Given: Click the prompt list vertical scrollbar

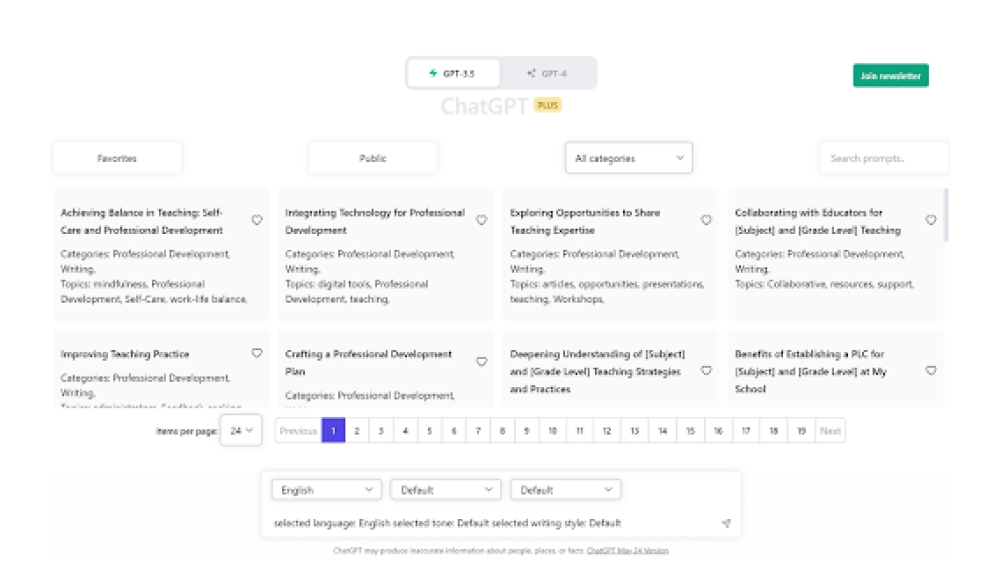Looking at the screenshot, I should 946,214.
